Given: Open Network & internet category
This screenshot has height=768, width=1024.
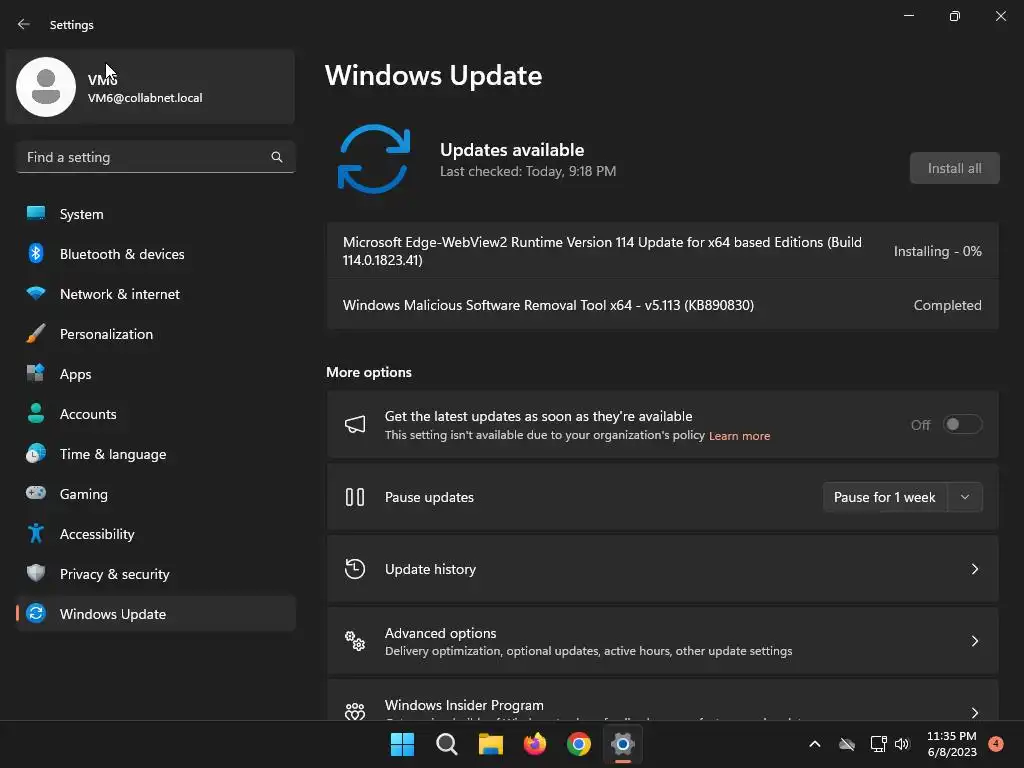Looking at the screenshot, I should (155, 294).
